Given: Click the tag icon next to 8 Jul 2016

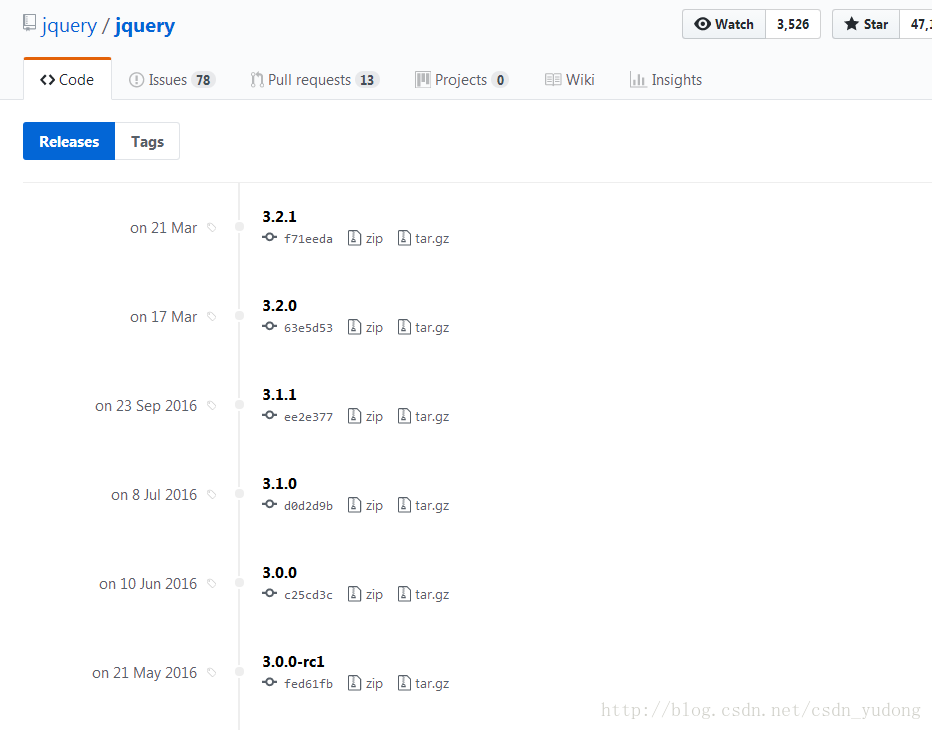Looking at the screenshot, I should [x=212, y=495].
